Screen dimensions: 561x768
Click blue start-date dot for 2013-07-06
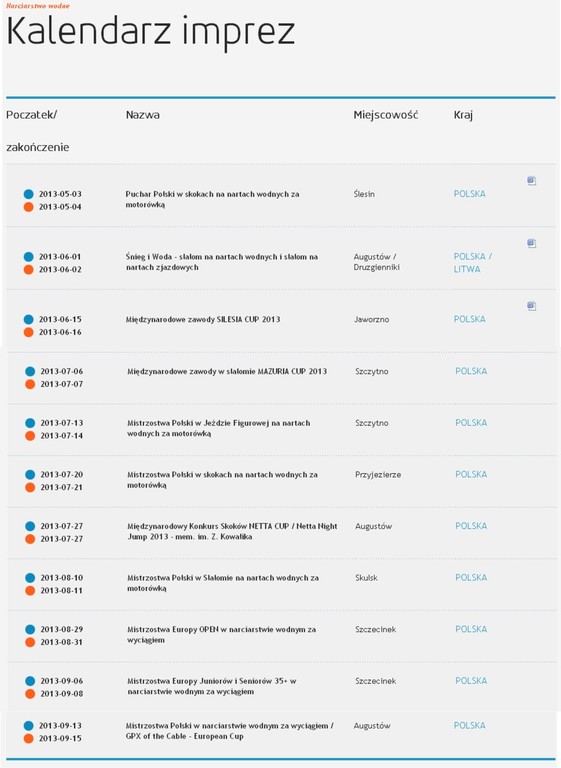click(x=30, y=371)
